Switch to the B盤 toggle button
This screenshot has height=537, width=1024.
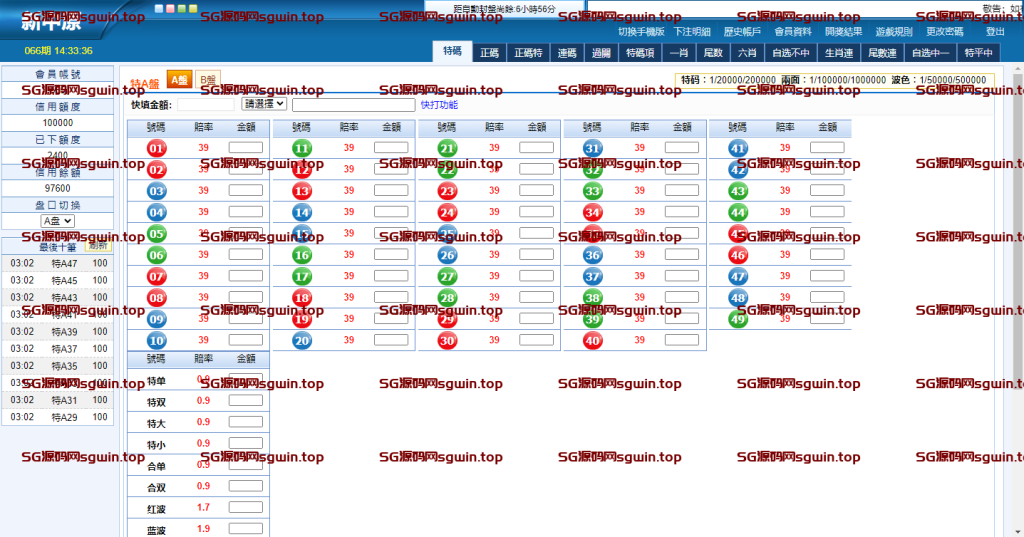point(207,80)
